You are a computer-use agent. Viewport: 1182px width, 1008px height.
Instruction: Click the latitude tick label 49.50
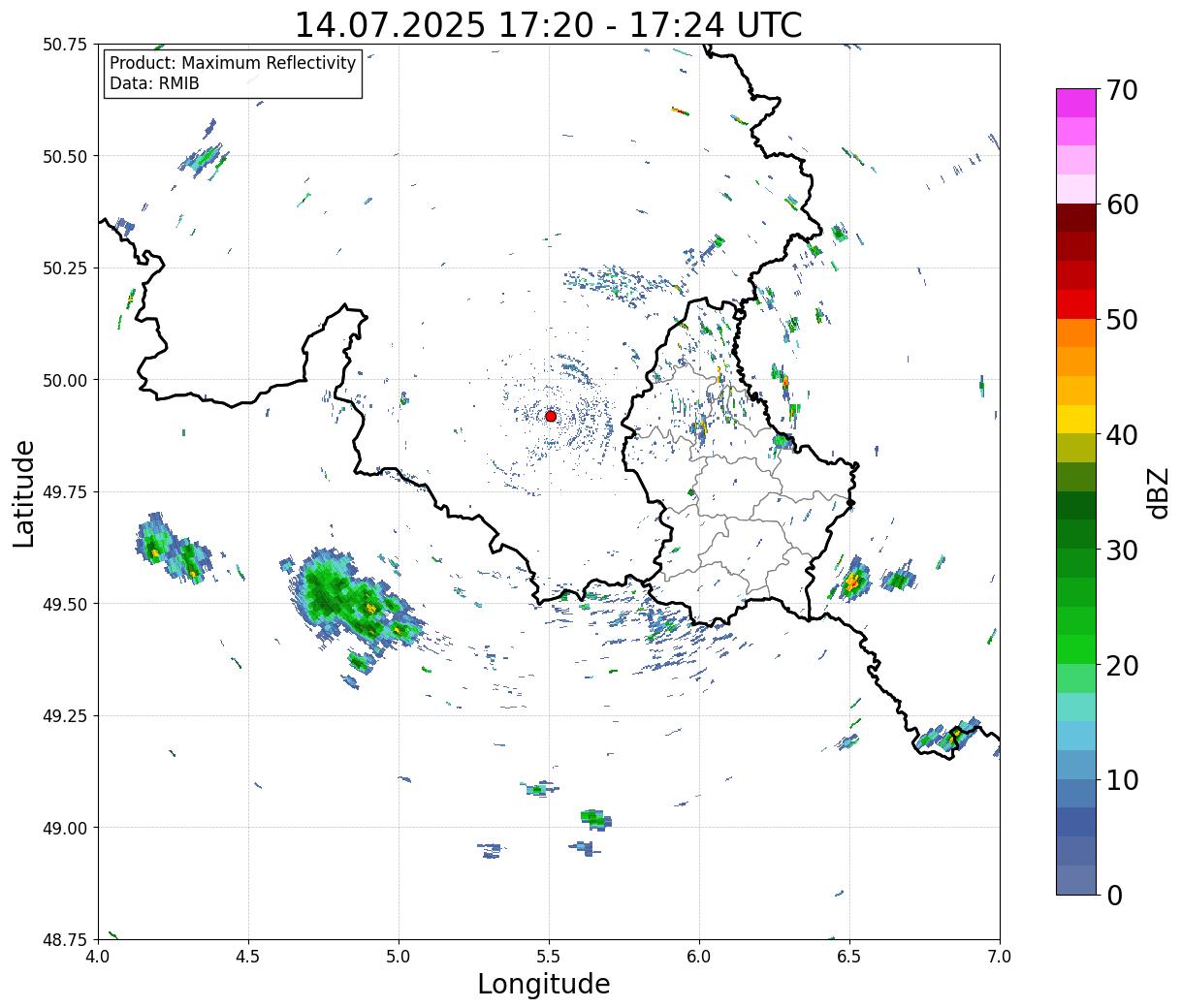click(x=65, y=604)
